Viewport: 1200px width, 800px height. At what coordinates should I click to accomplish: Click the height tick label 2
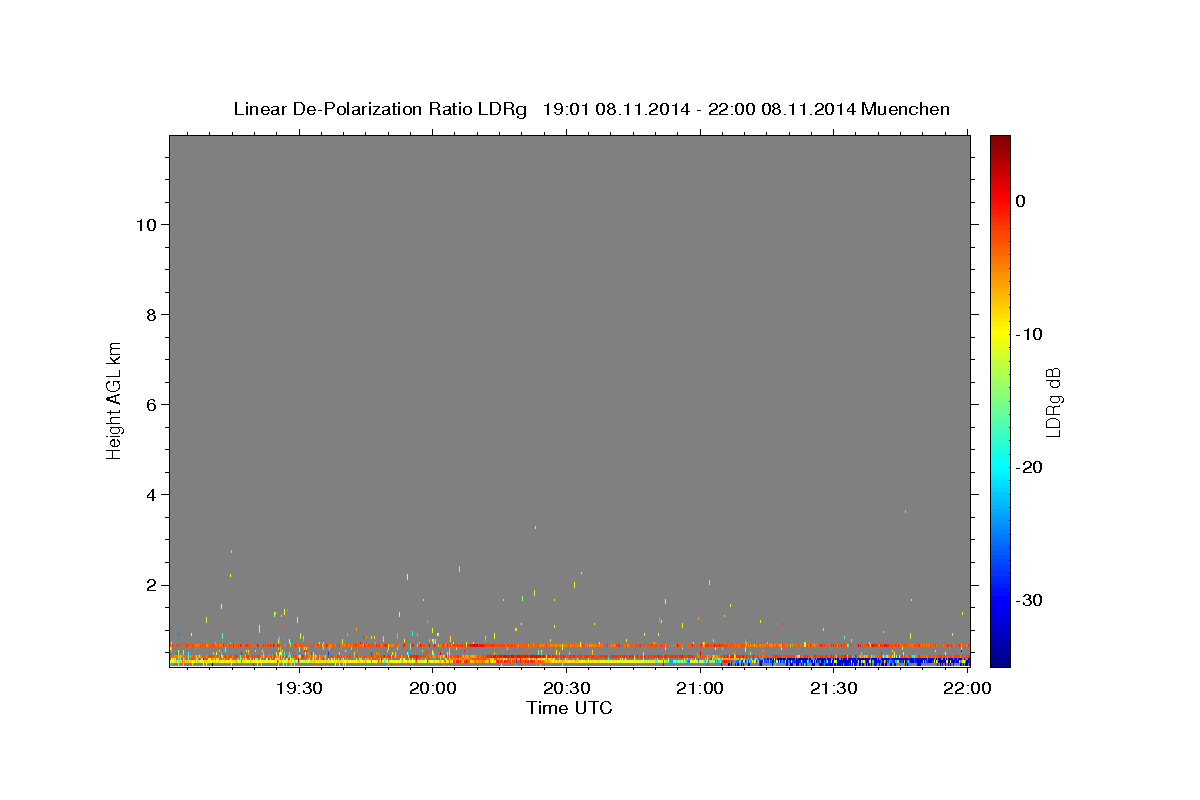pyautogui.click(x=150, y=585)
